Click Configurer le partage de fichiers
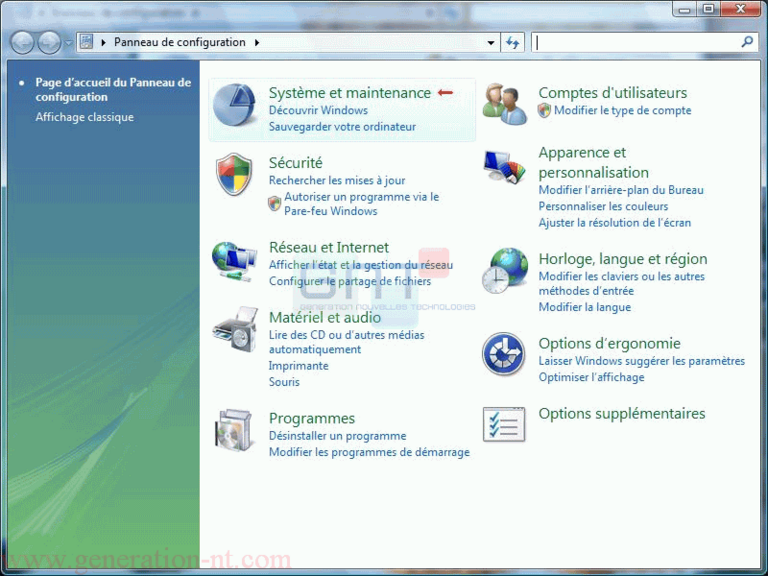The image size is (768, 576). (350, 281)
